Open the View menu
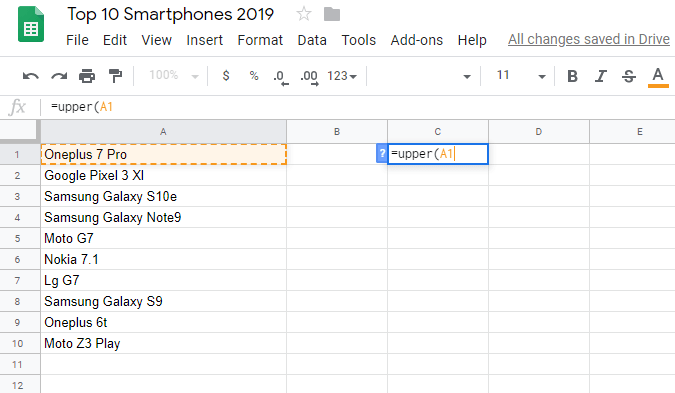 coord(157,40)
